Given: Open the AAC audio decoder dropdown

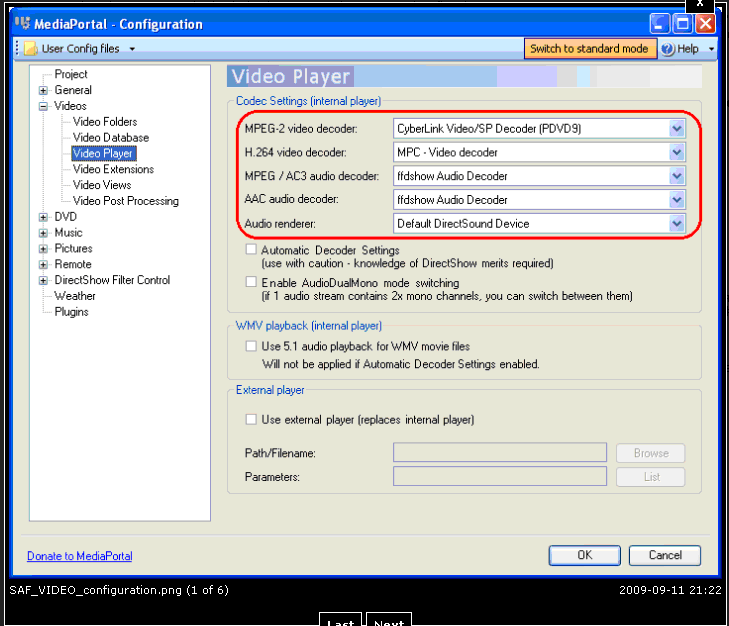Looking at the screenshot, I should [677, 200].
